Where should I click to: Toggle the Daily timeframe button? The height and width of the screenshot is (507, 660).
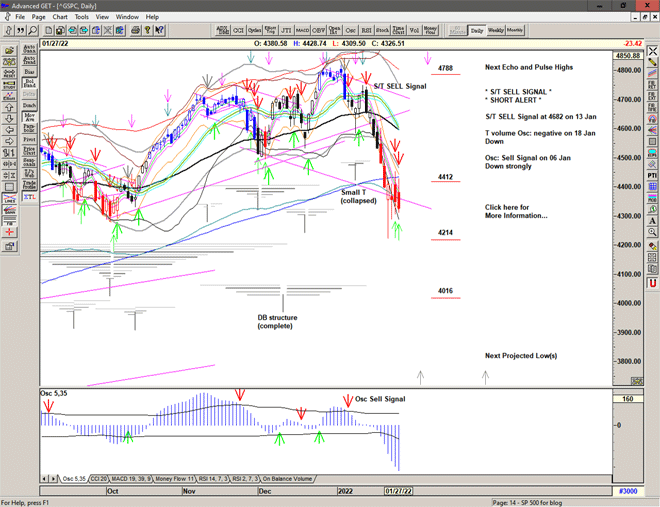477,31
